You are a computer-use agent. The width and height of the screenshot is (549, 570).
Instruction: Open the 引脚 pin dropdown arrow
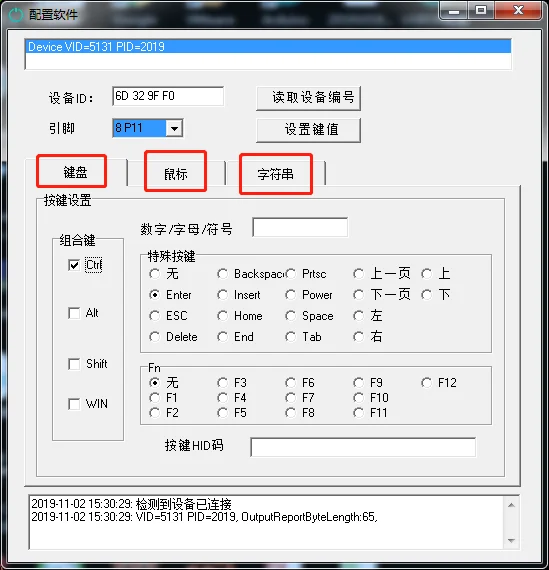point(175,128)
